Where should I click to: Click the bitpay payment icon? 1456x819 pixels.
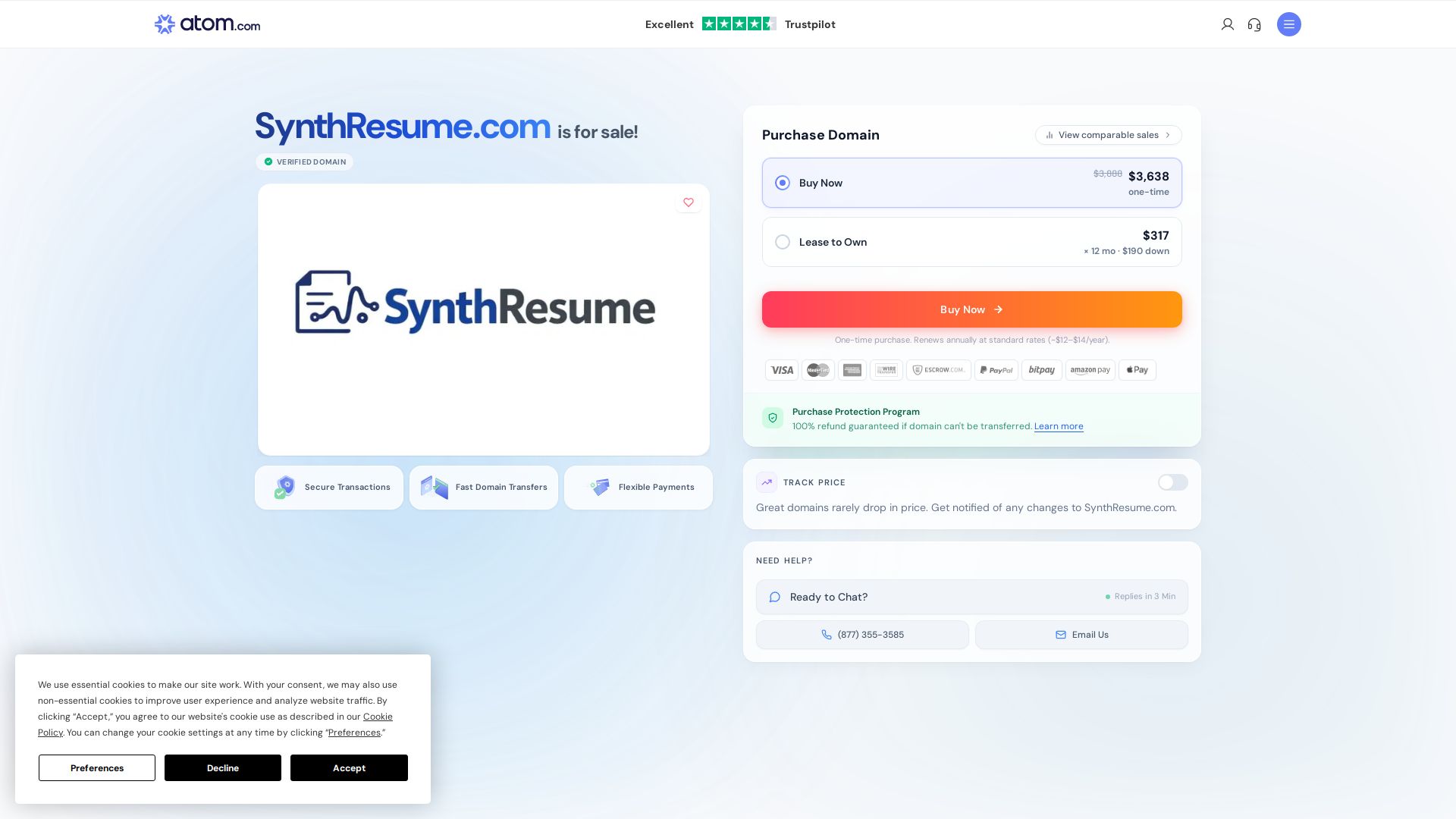(x=1042, y=370)
